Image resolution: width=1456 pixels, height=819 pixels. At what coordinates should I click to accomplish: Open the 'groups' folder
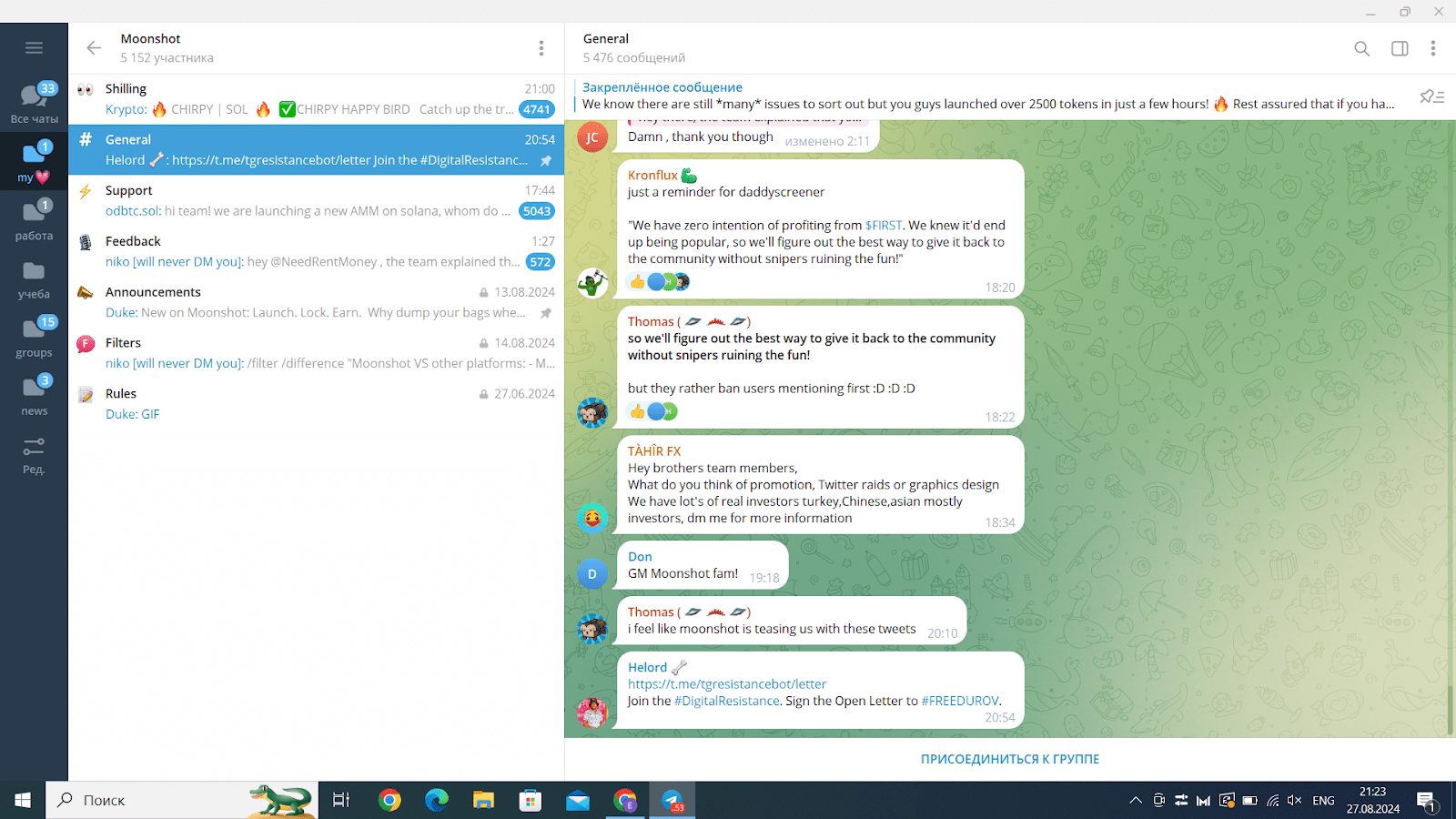click(34, 338)
